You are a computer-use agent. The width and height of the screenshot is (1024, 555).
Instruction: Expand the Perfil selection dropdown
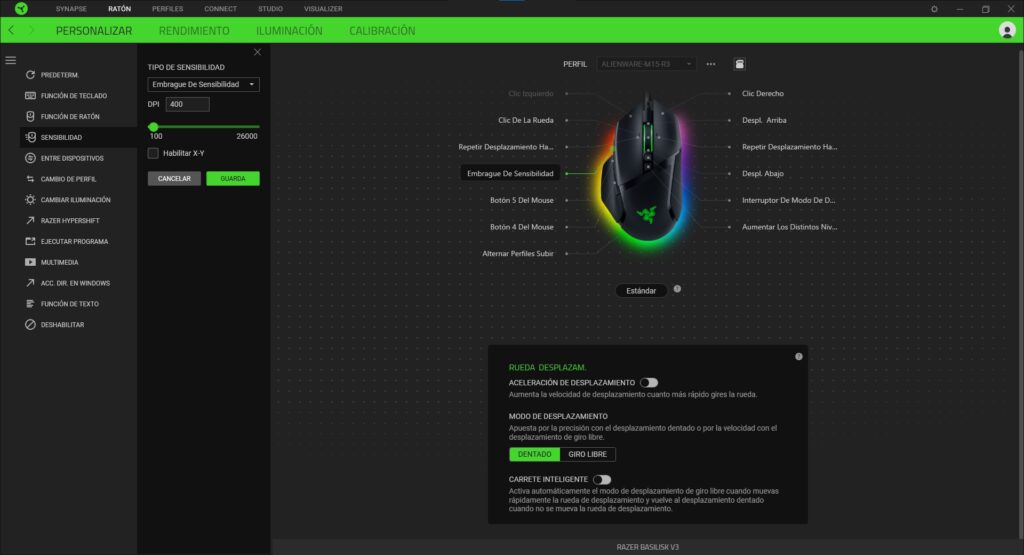click(x=647, y=64)
